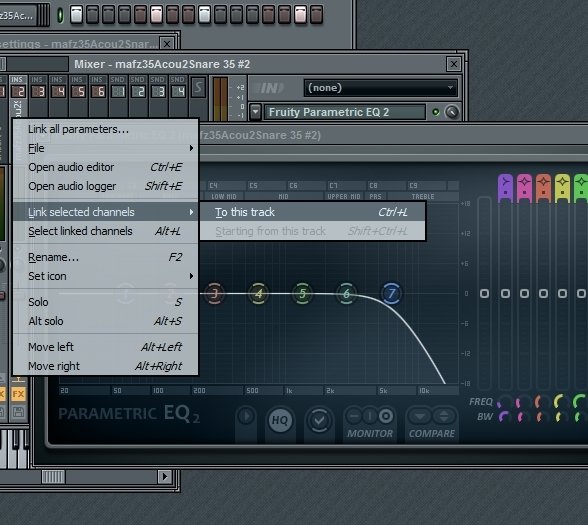Click the horizontal scrollbar right arrow
This screenshot has width=588, height=525.
click(164, 477)
